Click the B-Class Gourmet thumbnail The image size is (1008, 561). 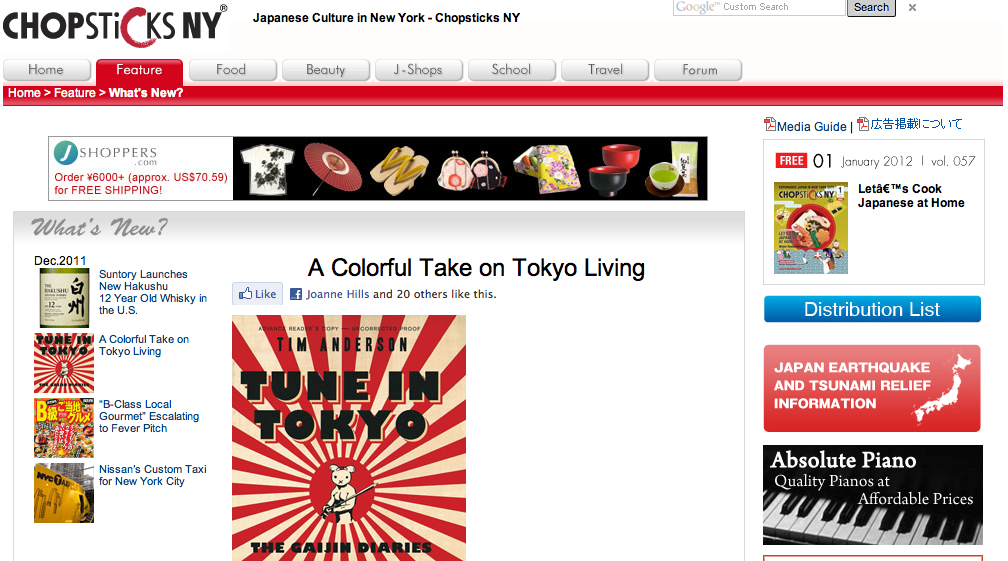coord(64,428)
